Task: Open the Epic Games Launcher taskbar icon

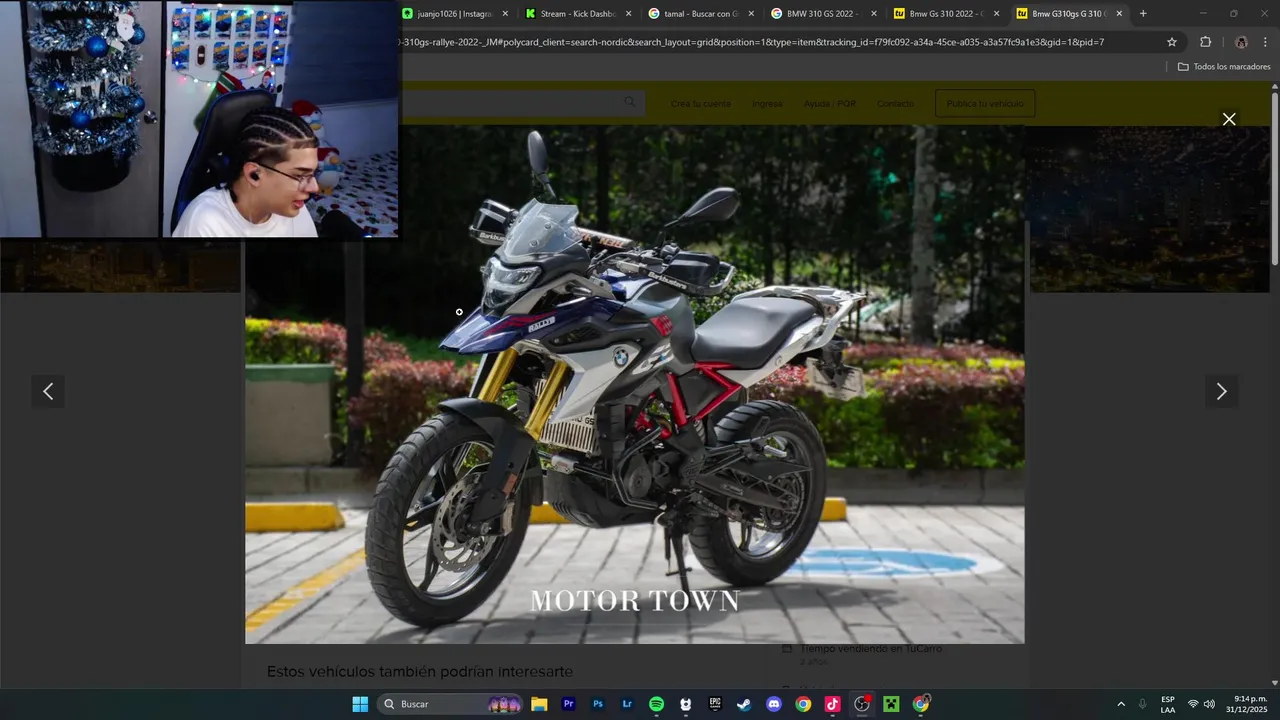Action: point(715,704)
